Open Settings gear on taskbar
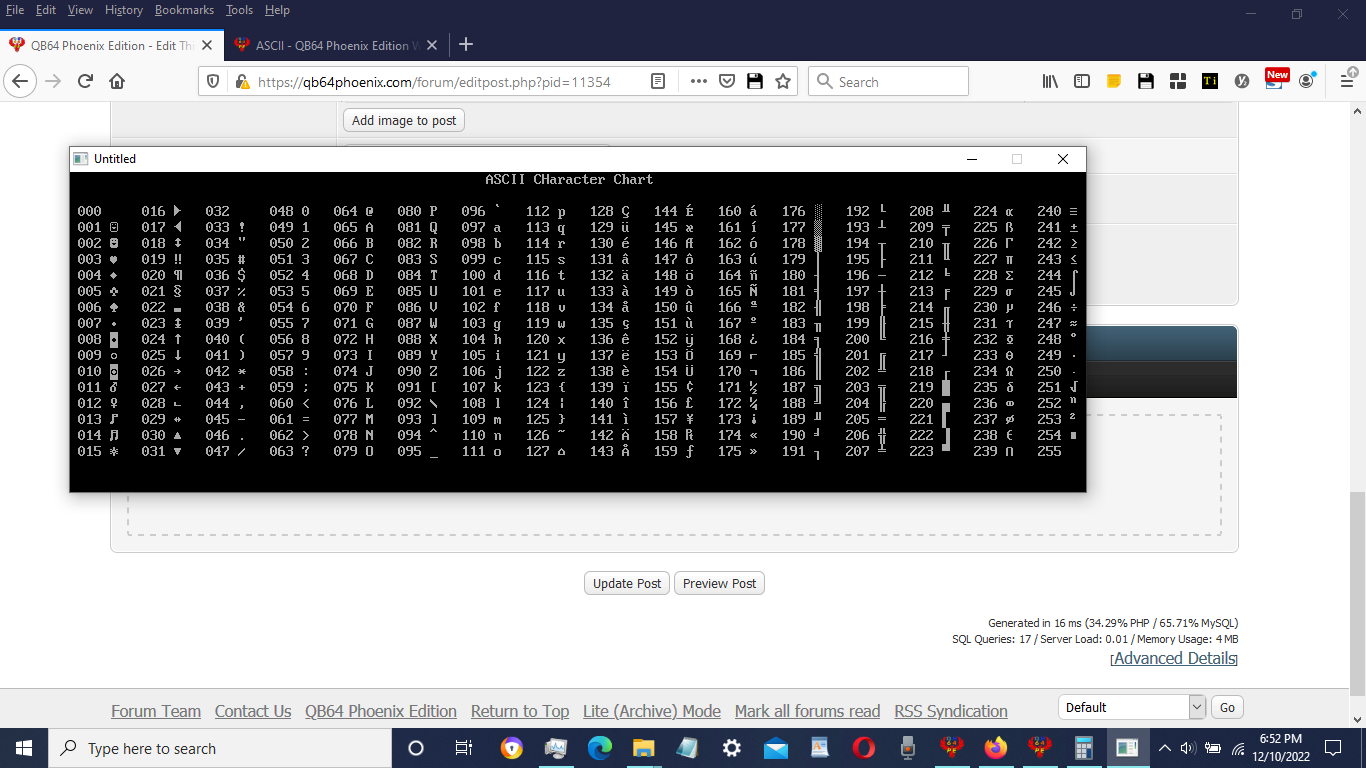The width and height of the screenshot is (1366, 768). (x=732, y=748)
